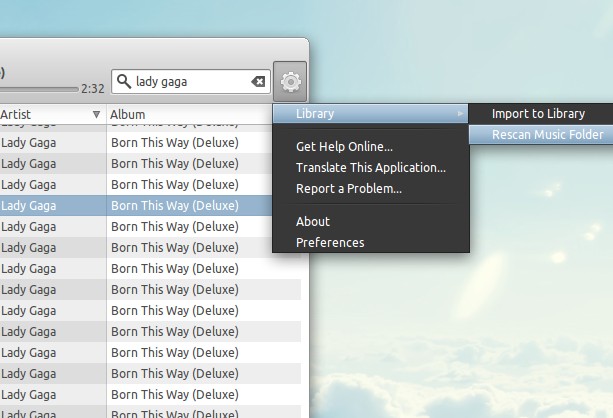Click the magnifier search icon
613x418 pixels.
click(124, 82)
